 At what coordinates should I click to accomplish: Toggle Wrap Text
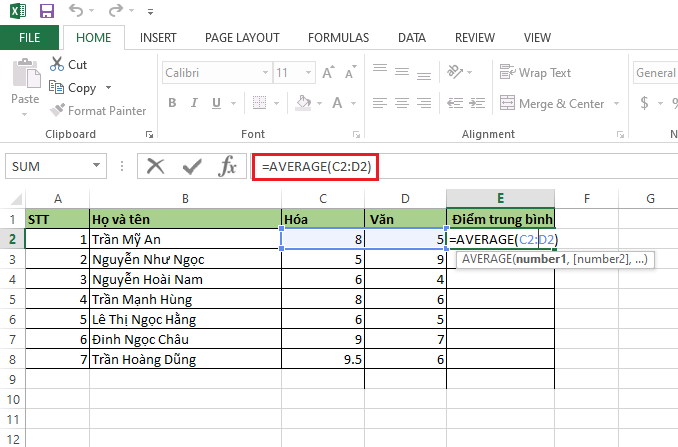coord(535,73)
